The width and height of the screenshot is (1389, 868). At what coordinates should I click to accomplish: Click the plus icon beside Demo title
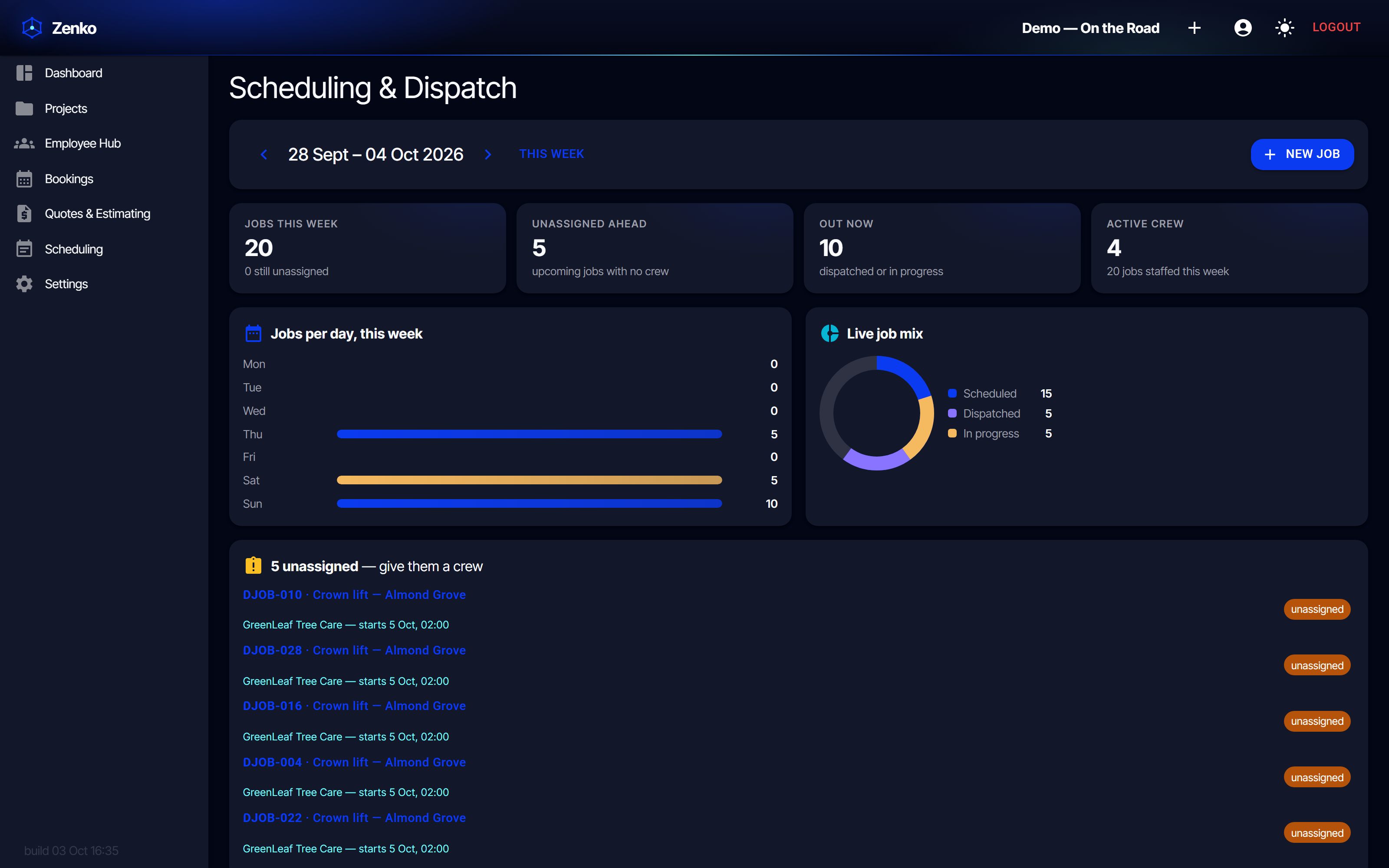click(x=1195, y=27)
